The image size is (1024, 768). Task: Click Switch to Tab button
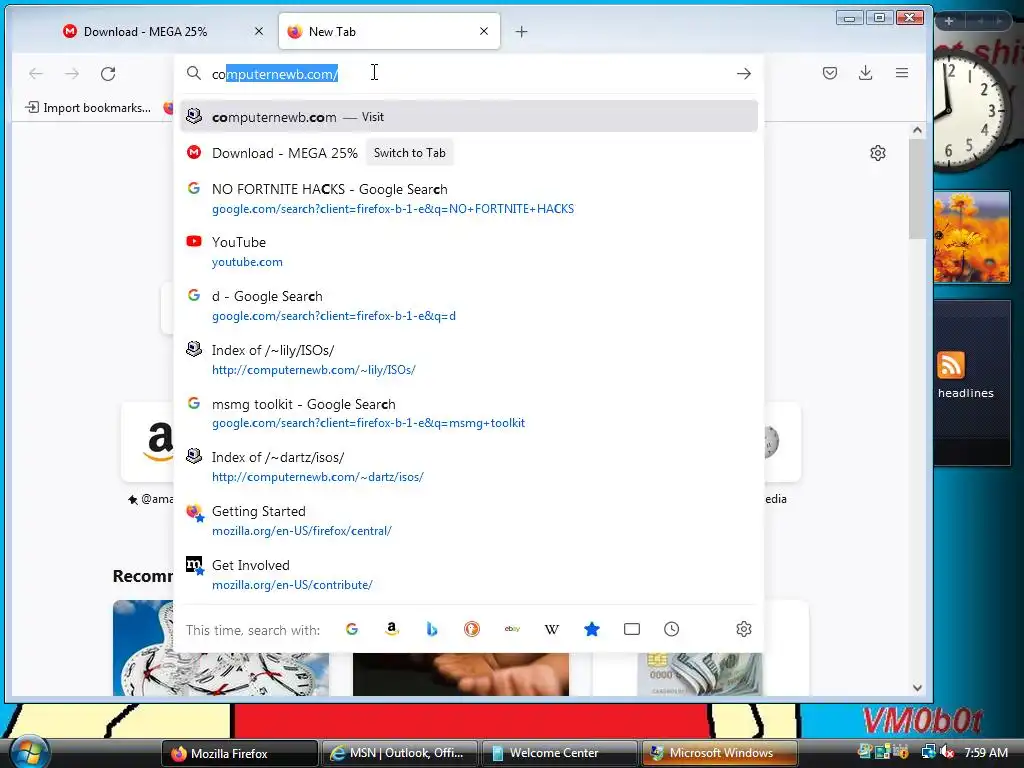(x=409, y=153)
